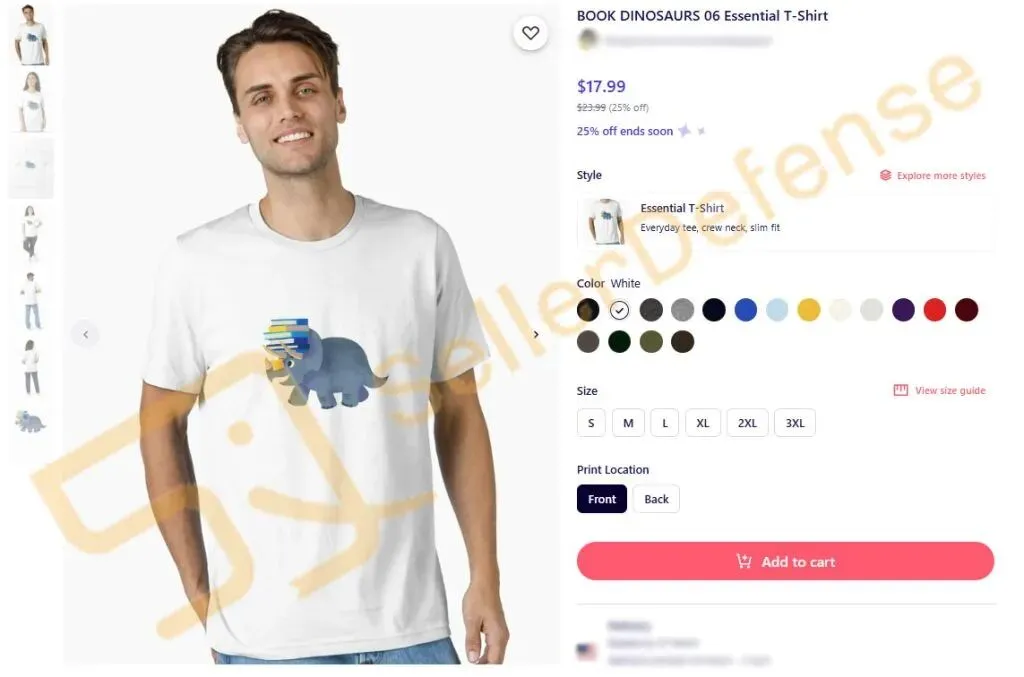Click the heart favorite icon
Viewport: 1024px width, 677px height.
[530, 33]
